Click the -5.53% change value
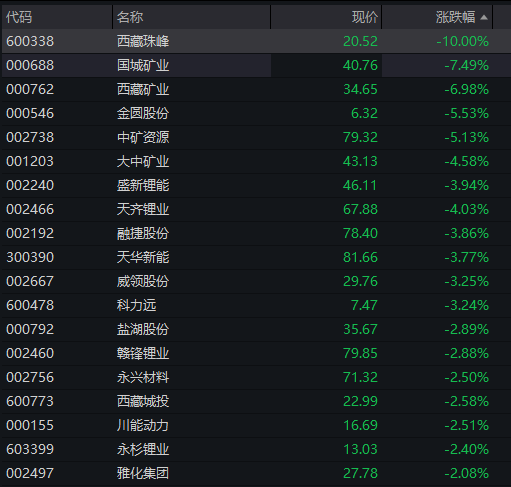The width and height of the screenshot is (511, 487). point(467,113)
